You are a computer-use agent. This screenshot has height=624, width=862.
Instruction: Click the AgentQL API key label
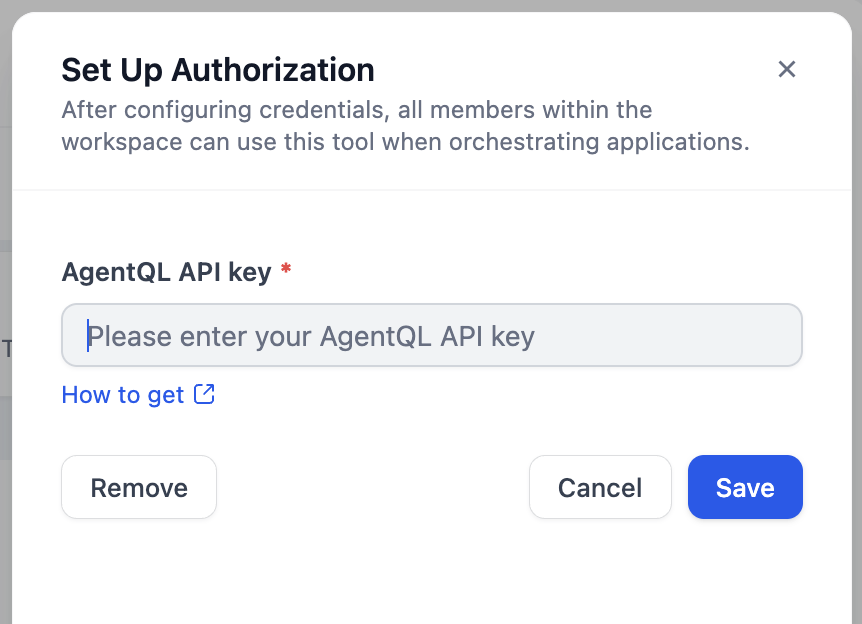[166, 272]
